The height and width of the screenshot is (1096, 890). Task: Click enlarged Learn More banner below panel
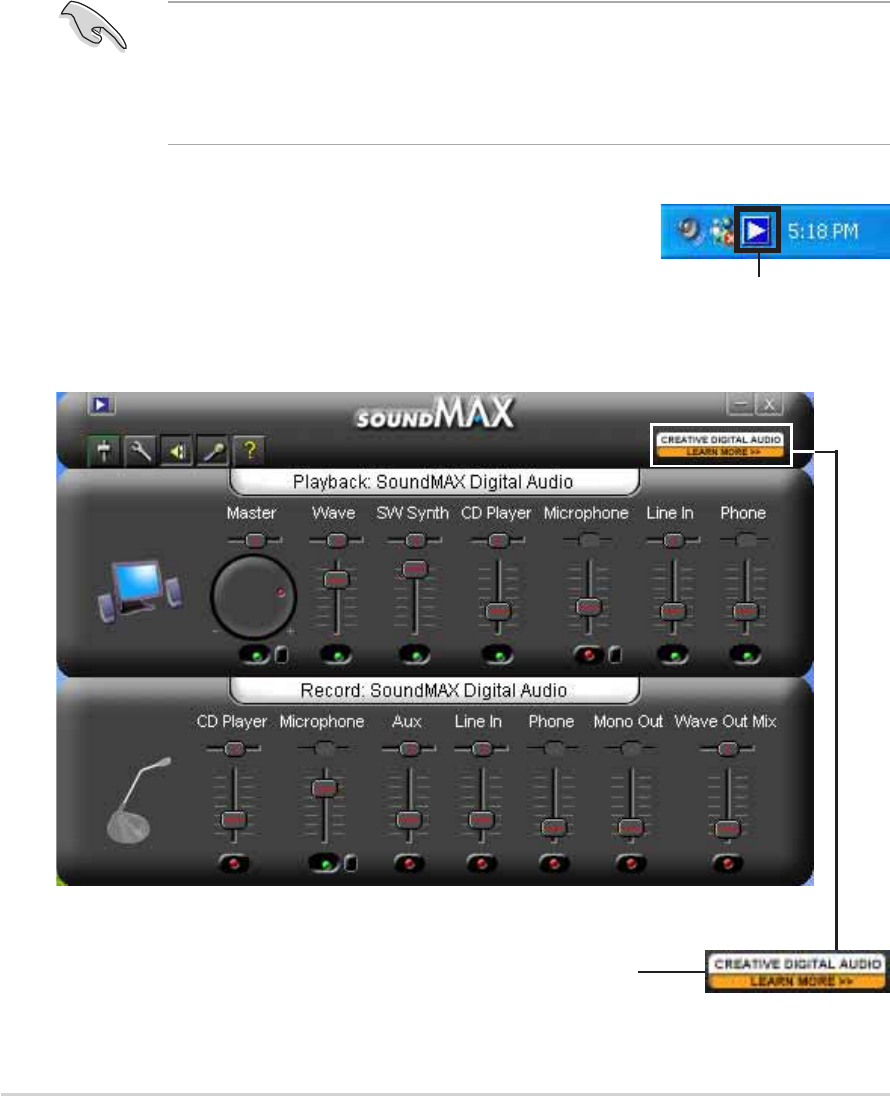[x=797, y=972]
